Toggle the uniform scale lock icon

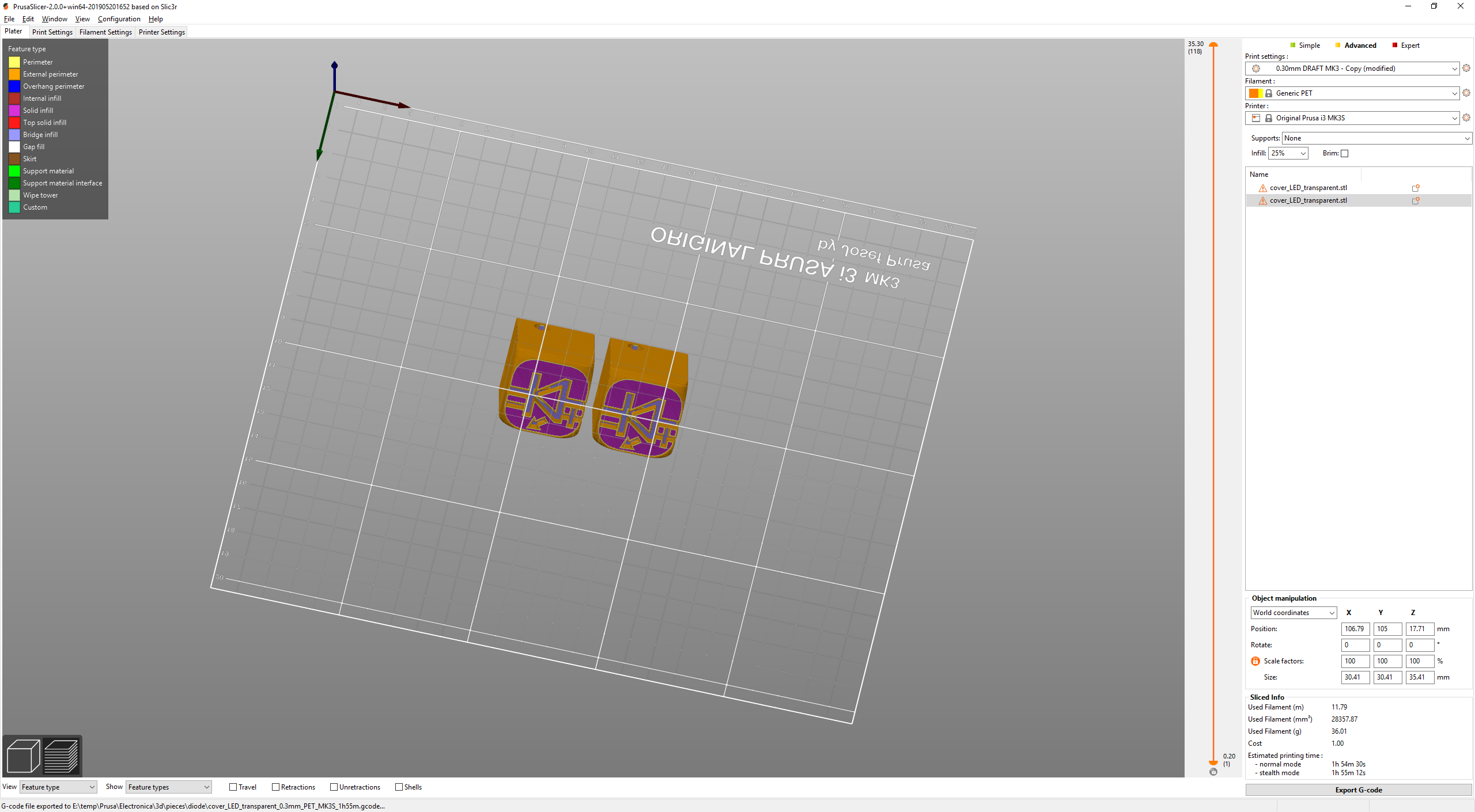(x=1255, y=661)
